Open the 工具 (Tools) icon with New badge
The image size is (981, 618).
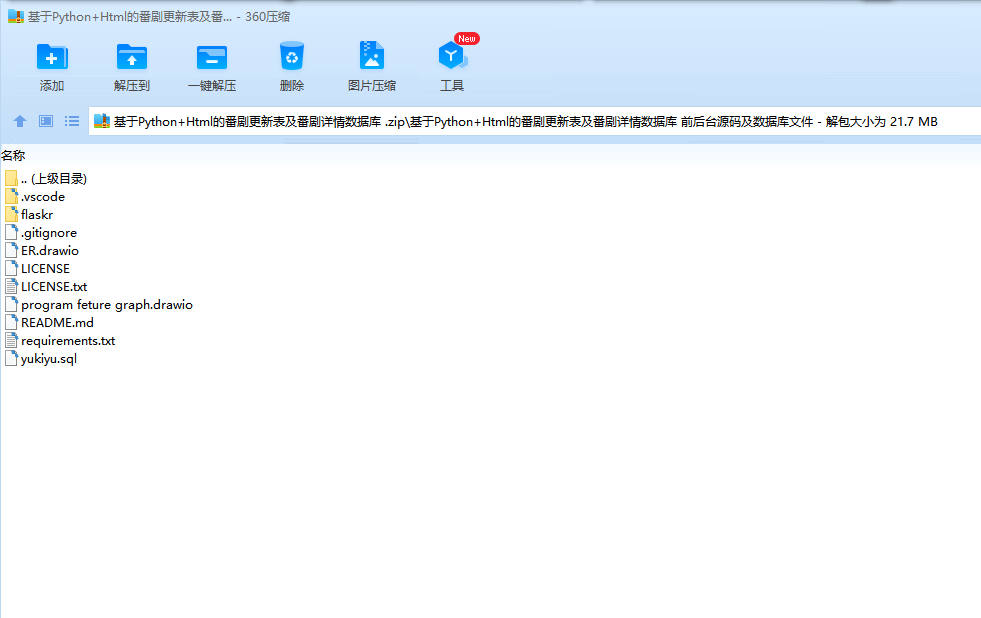(452, 56)
